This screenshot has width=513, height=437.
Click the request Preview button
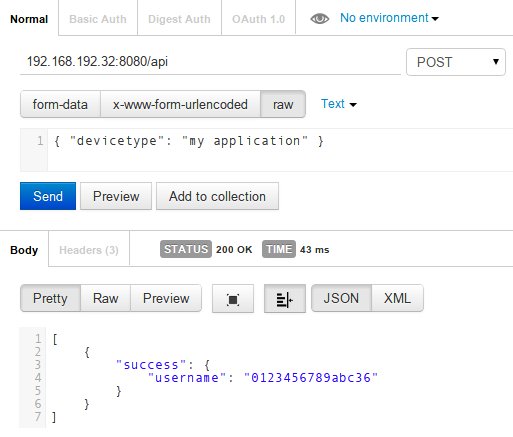pos(116,196)
